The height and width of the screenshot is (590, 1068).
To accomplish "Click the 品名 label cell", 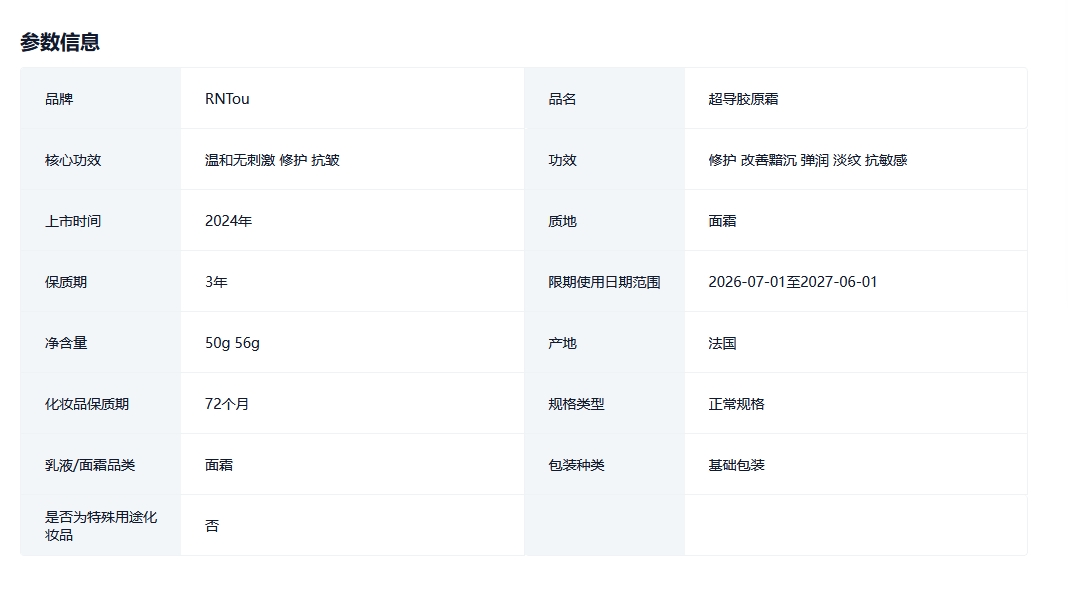I will [562, 99].
